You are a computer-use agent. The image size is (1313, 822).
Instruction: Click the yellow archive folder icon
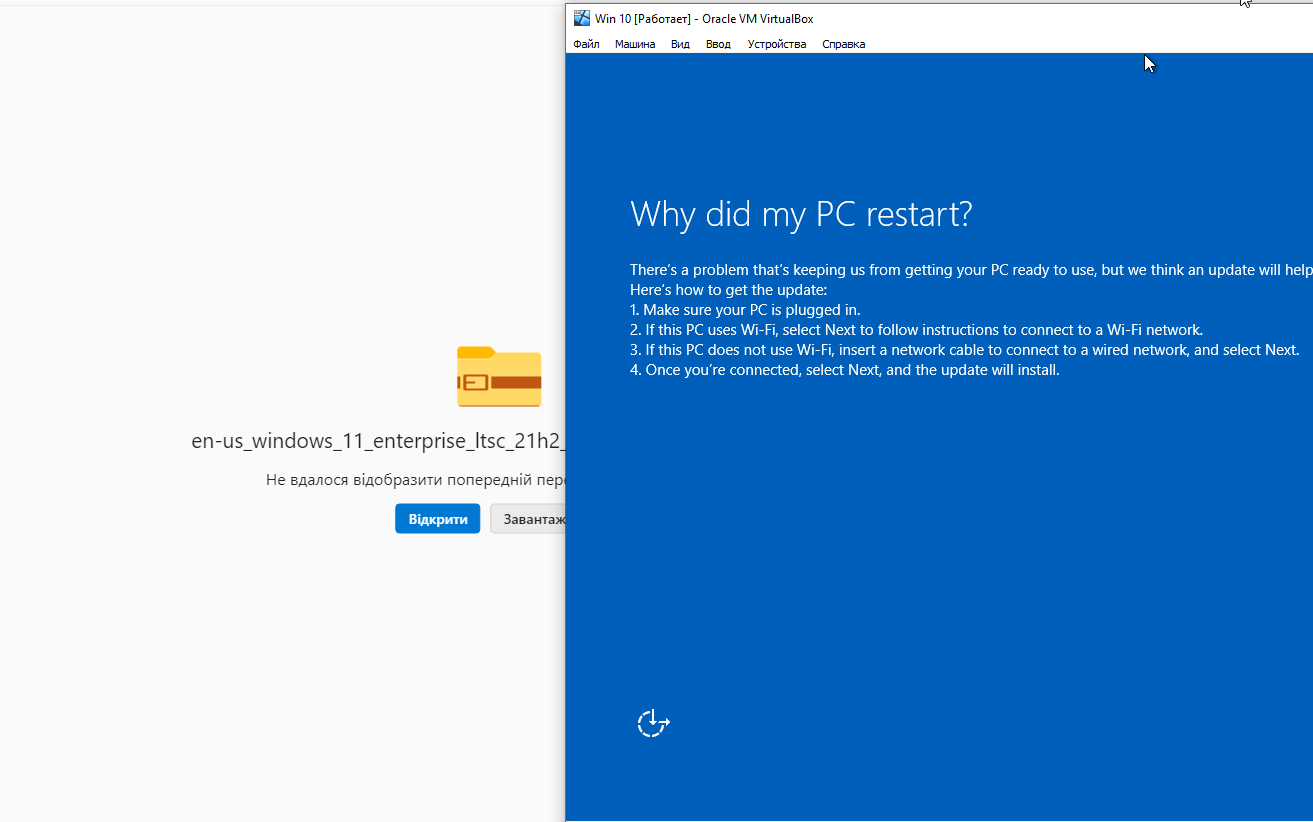pos(499,376)
